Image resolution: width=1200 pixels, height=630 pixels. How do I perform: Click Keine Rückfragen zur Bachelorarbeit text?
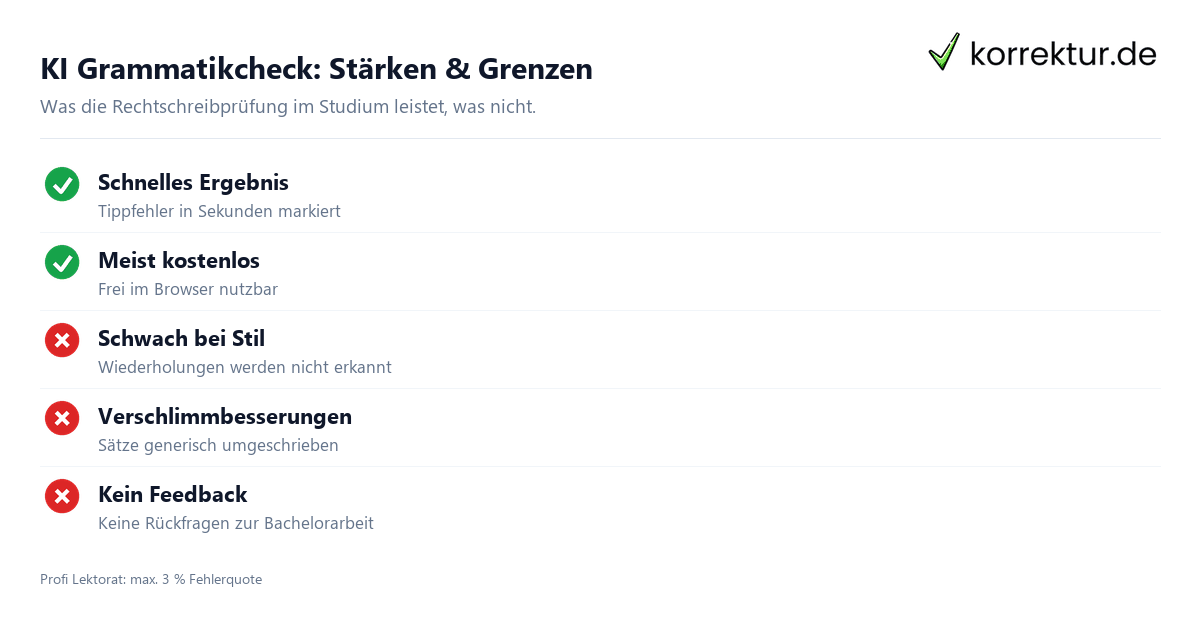[x=236, y=524]
